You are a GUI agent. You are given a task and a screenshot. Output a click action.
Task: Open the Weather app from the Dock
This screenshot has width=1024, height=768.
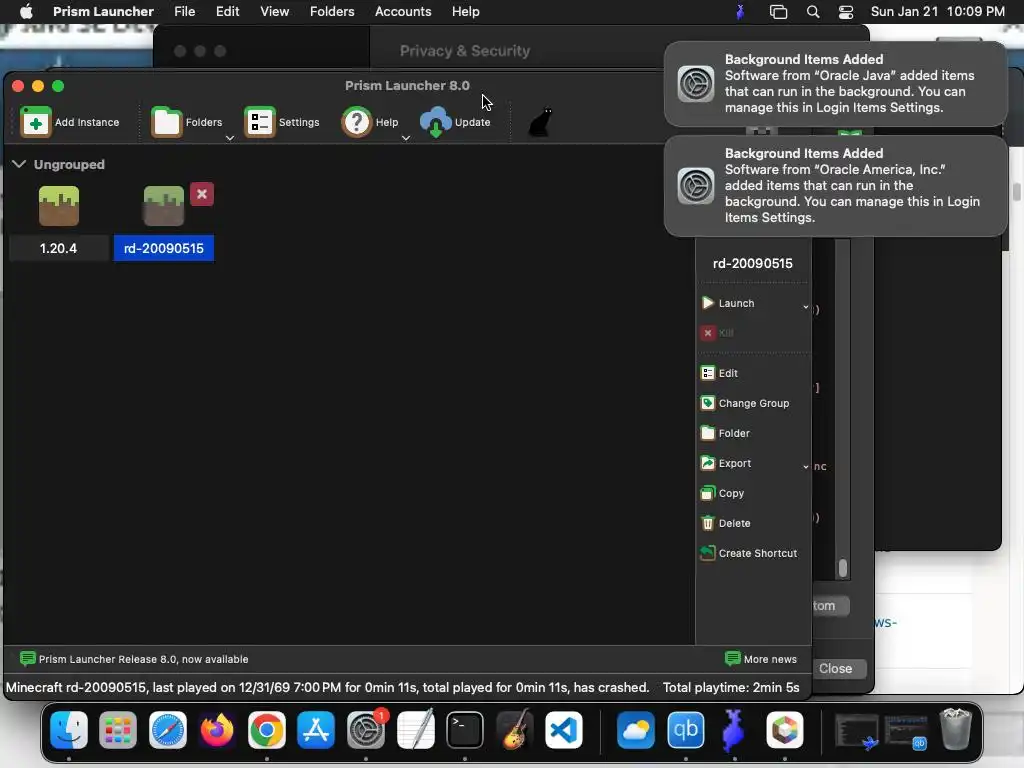635,729
